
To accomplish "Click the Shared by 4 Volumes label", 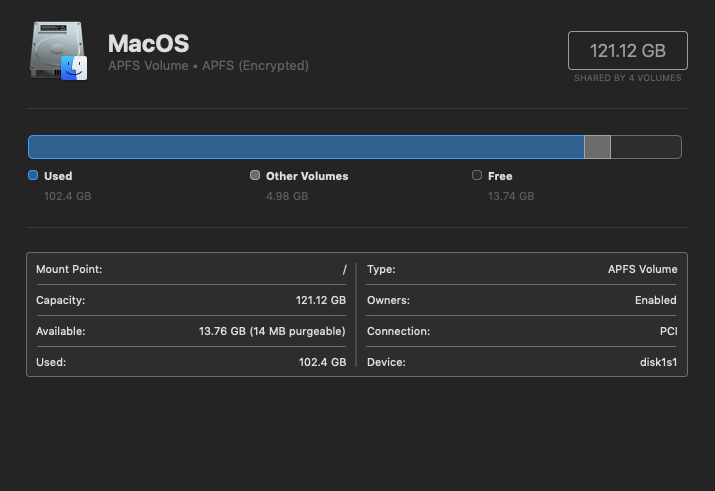I will pos(627,78).
